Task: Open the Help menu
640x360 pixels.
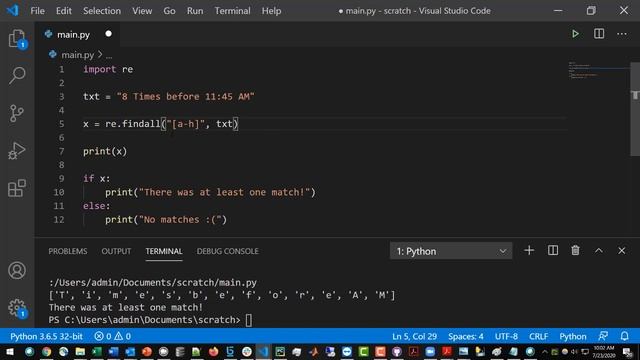Action: (x=271, y=11)
